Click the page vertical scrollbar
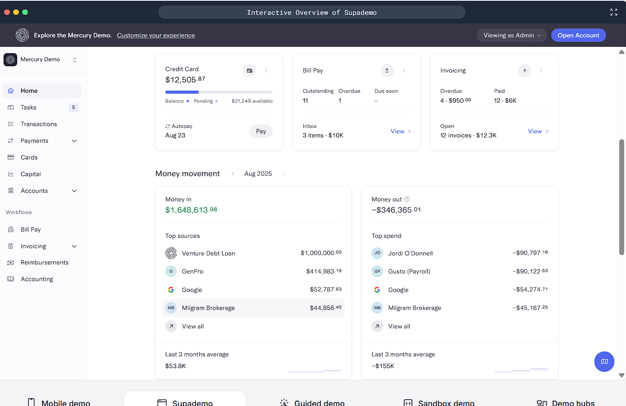 tap(621, 197)
